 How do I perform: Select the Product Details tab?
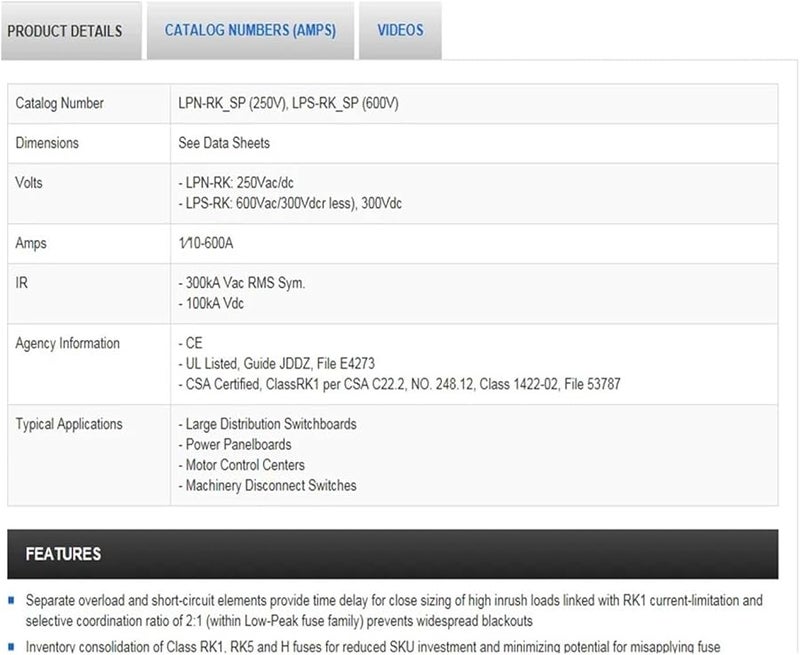click(x=65, y=31)
